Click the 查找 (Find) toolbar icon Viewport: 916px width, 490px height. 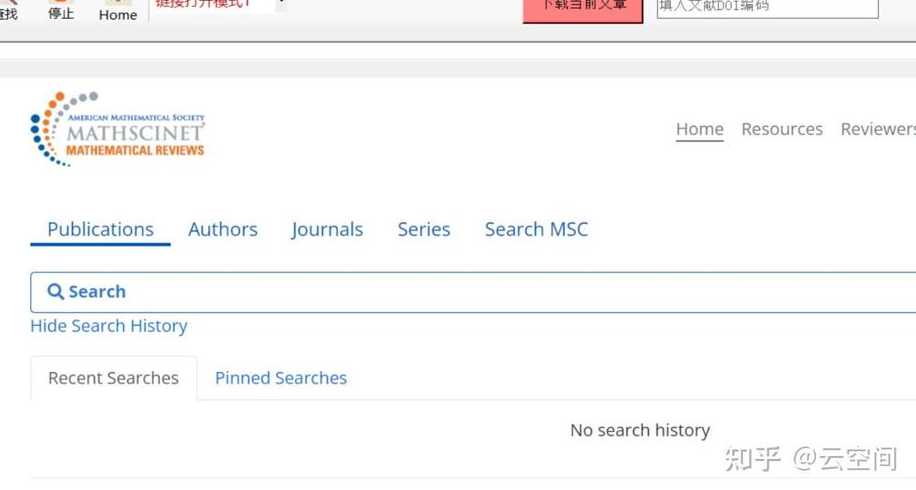[8, 10]
